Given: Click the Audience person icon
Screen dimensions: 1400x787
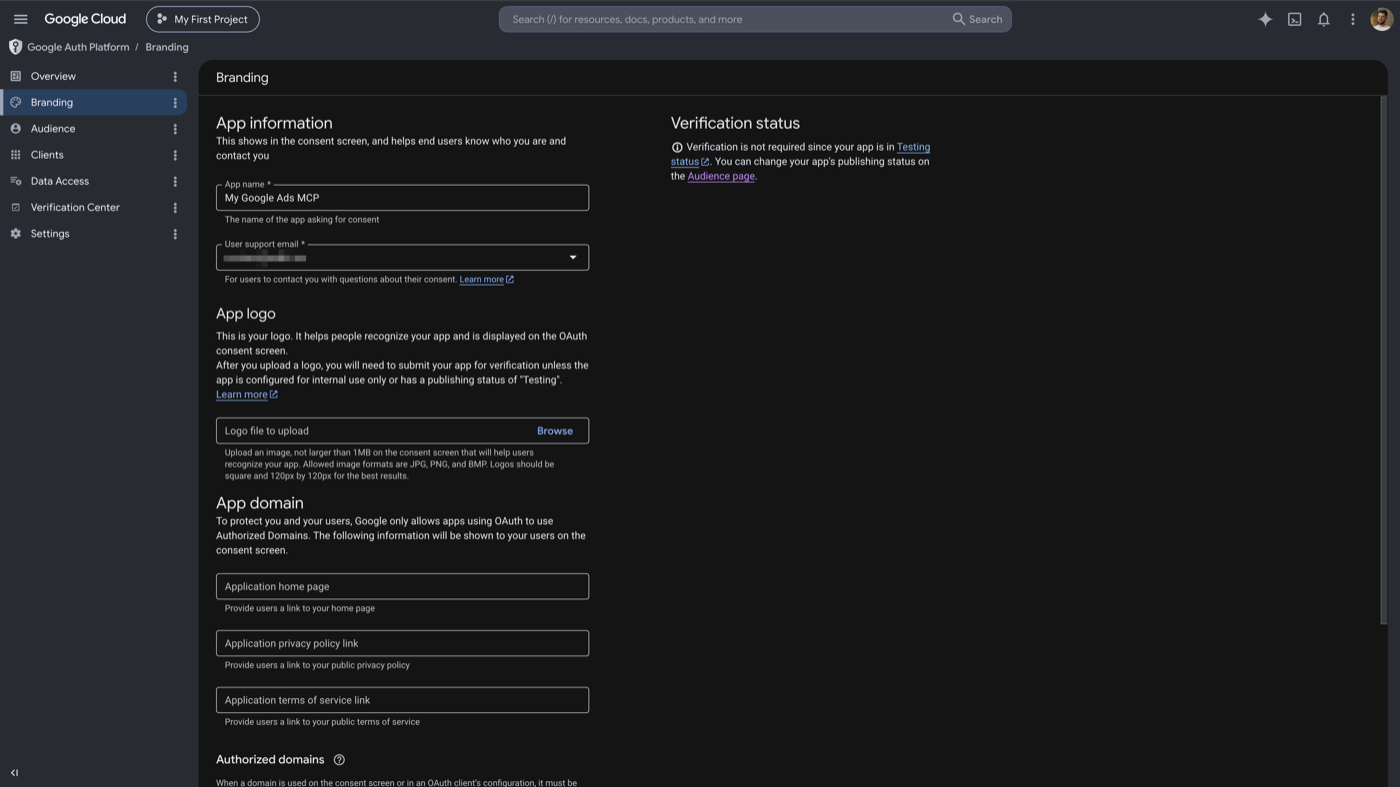Looking at the screenshot, I should coord(15,128).
